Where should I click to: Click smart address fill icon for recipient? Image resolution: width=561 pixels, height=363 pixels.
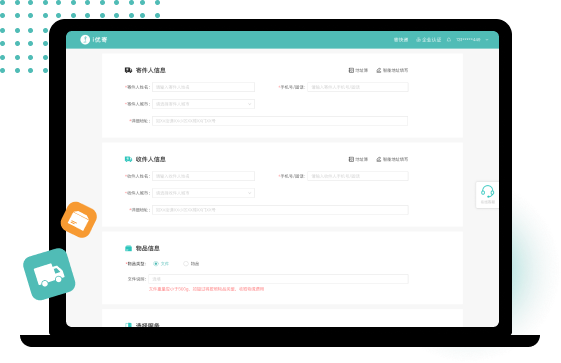point(379,159)
